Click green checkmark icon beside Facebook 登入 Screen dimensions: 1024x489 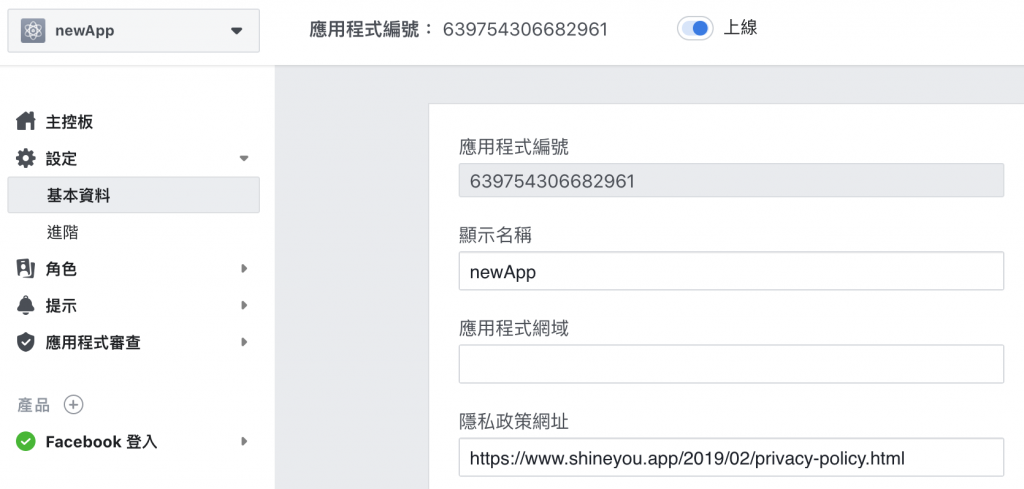(x=26, y=441)
